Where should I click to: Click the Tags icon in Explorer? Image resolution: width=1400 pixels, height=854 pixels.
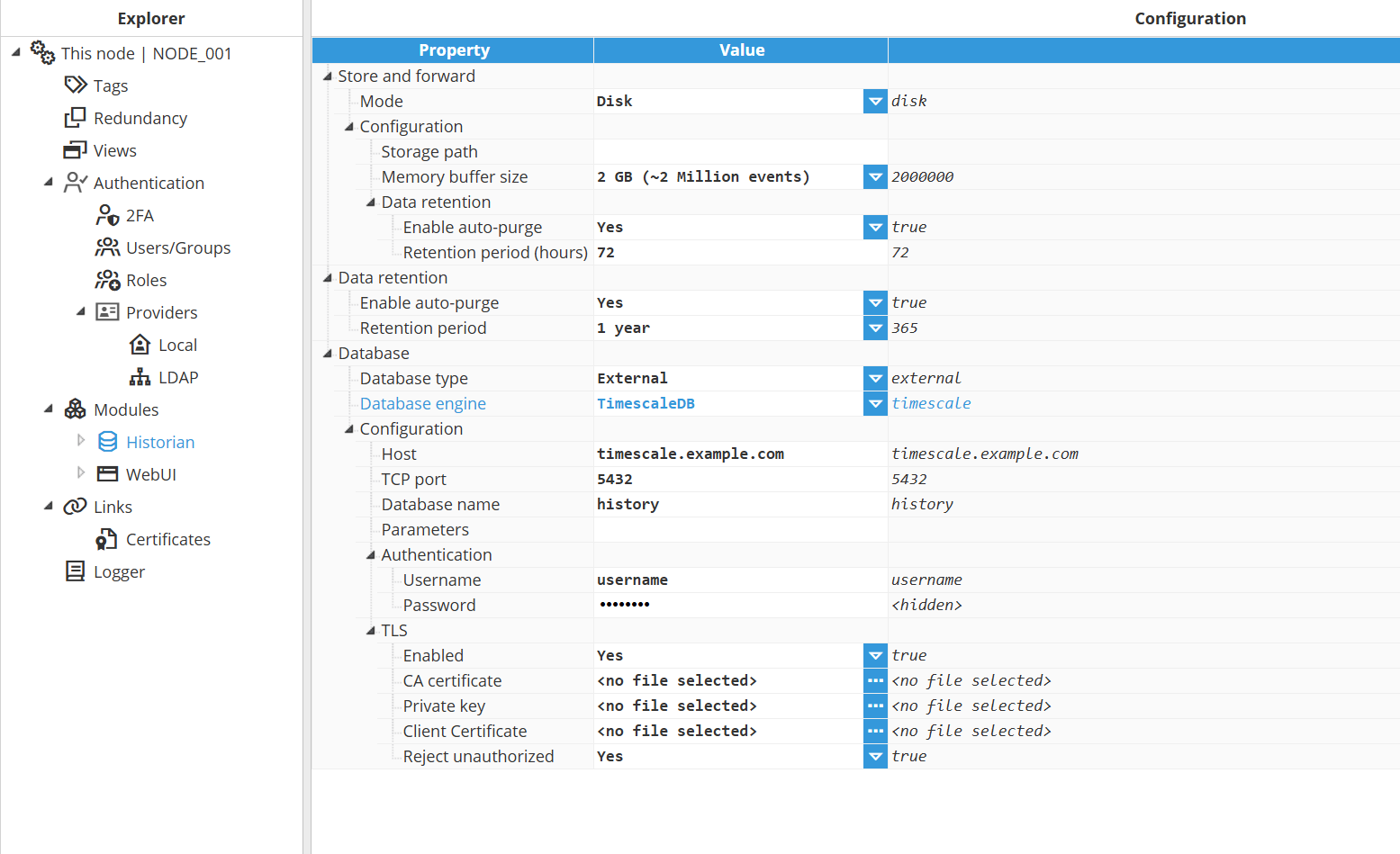(x=76, y=85)
